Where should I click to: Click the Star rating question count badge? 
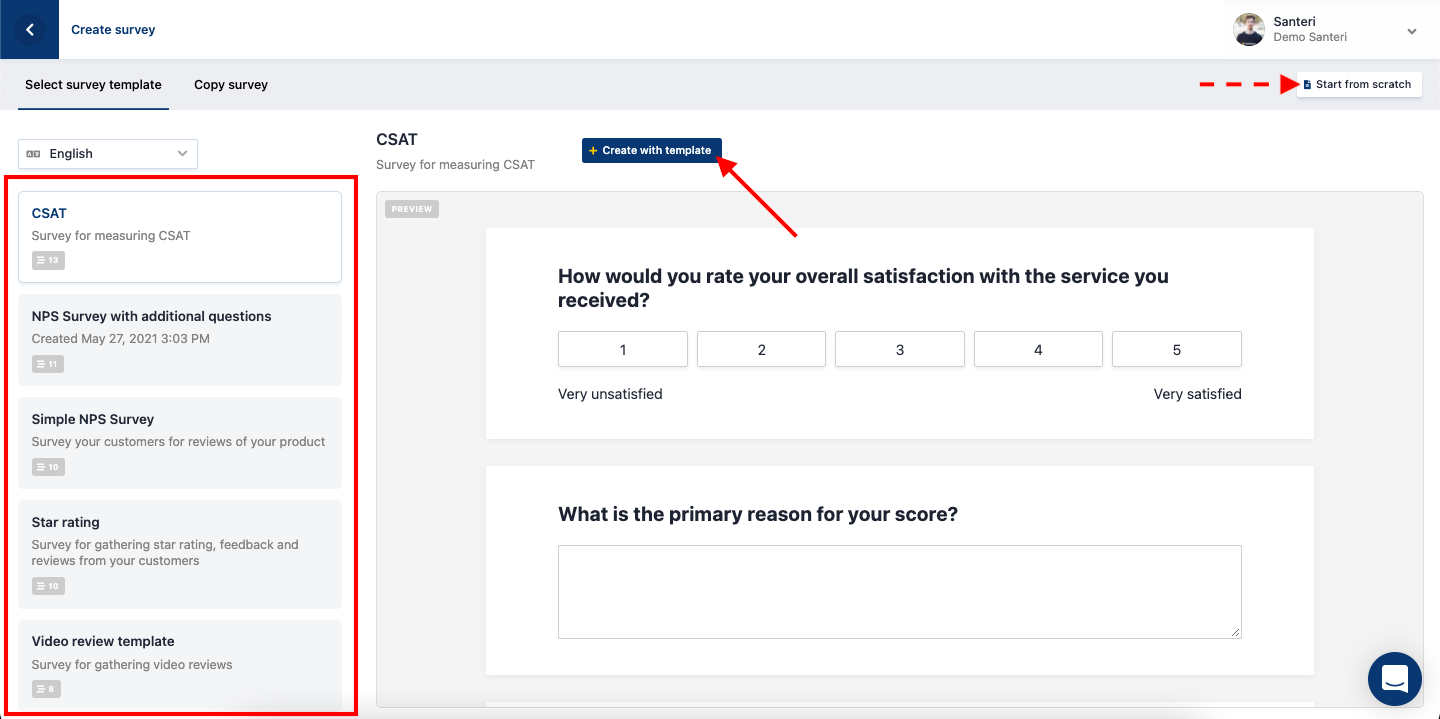pyautogui.click(x=48, y=586)
